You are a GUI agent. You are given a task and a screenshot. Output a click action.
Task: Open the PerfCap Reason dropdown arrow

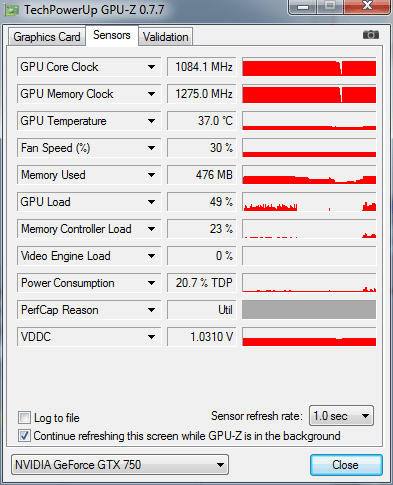click(x=151, y=310)
